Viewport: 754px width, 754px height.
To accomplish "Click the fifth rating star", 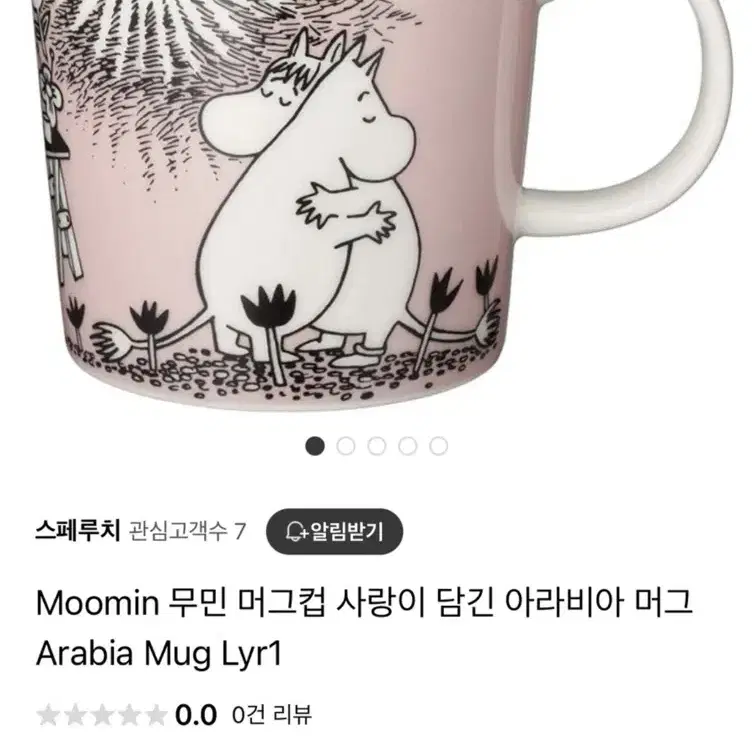I will click(156, 715).
